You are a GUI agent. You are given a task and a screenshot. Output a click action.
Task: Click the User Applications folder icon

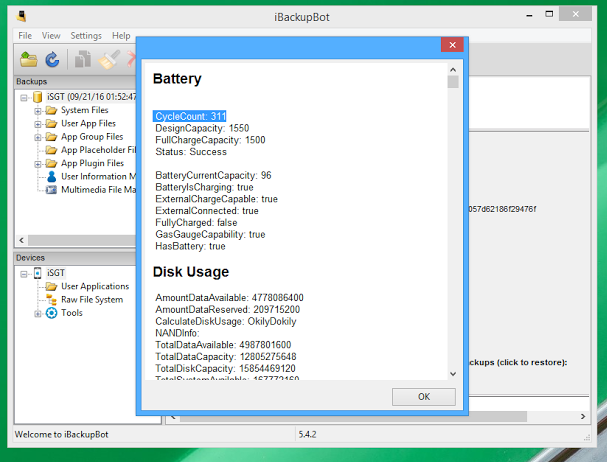click(x=51, y=287)
